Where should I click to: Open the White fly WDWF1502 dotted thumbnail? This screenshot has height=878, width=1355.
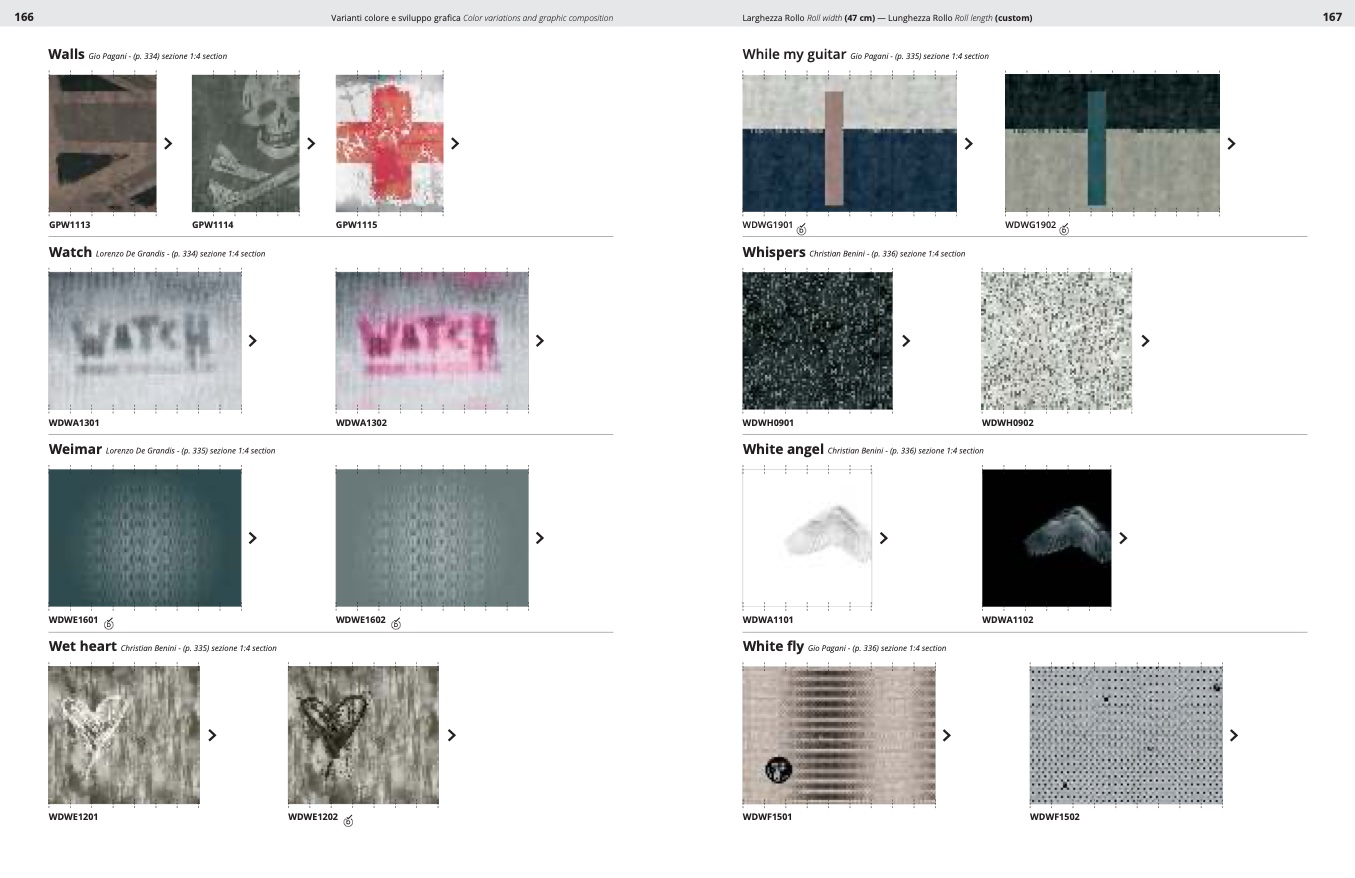click(1126, 735)
